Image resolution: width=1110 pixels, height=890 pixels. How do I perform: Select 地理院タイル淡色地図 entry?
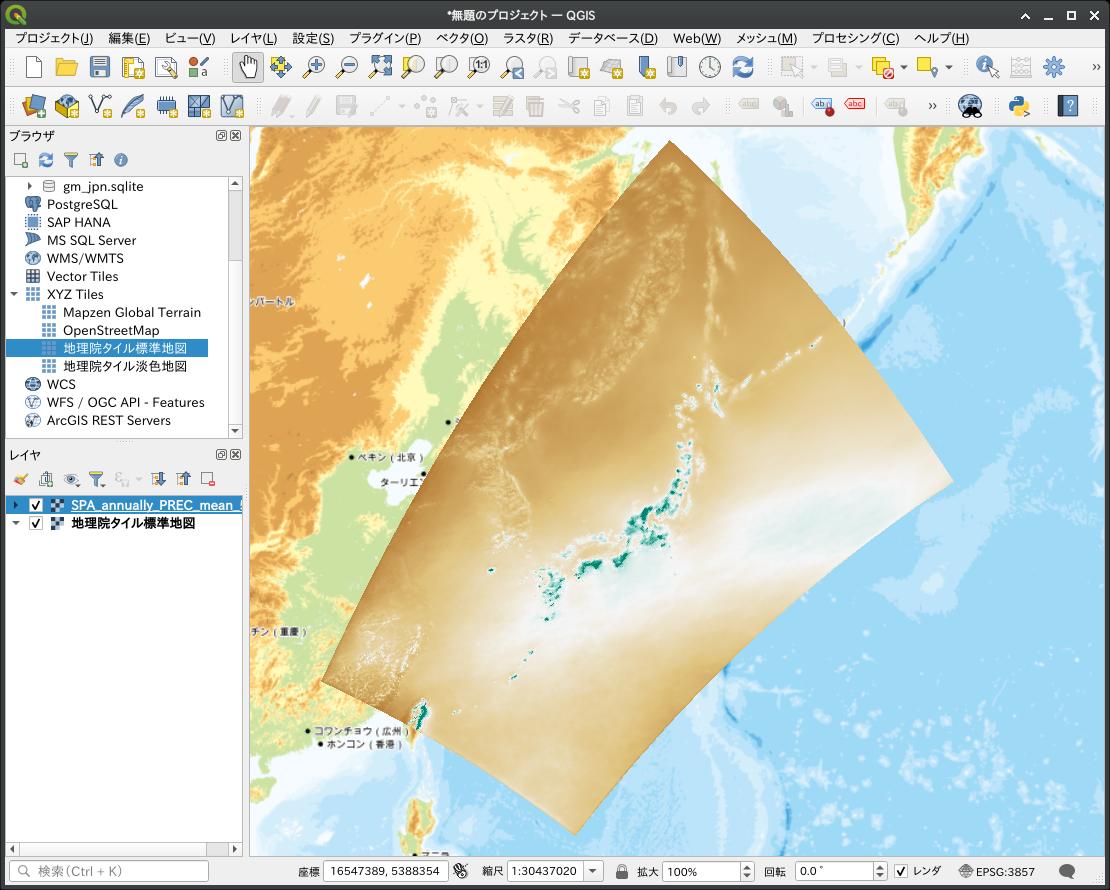pos(125,366)
